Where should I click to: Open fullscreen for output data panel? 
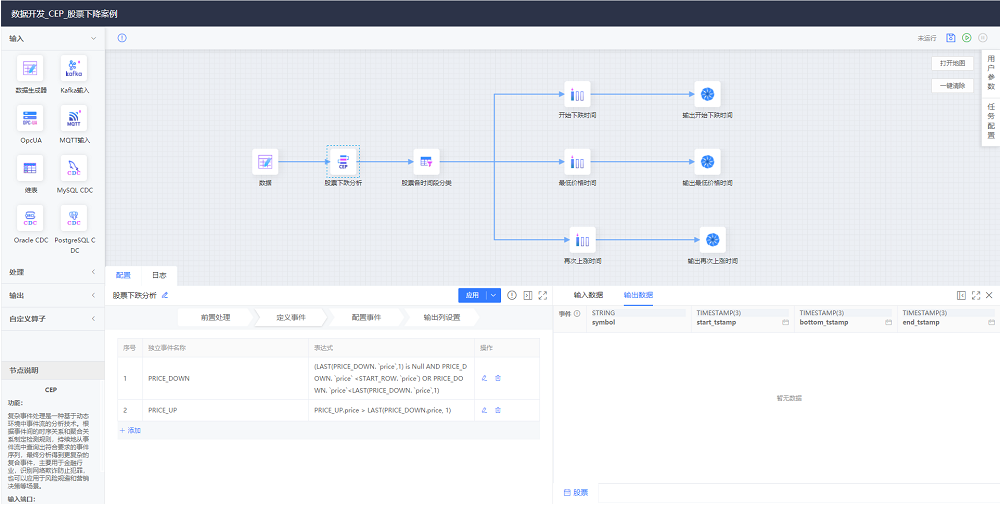pyautogui.click(x=975, y=296)
